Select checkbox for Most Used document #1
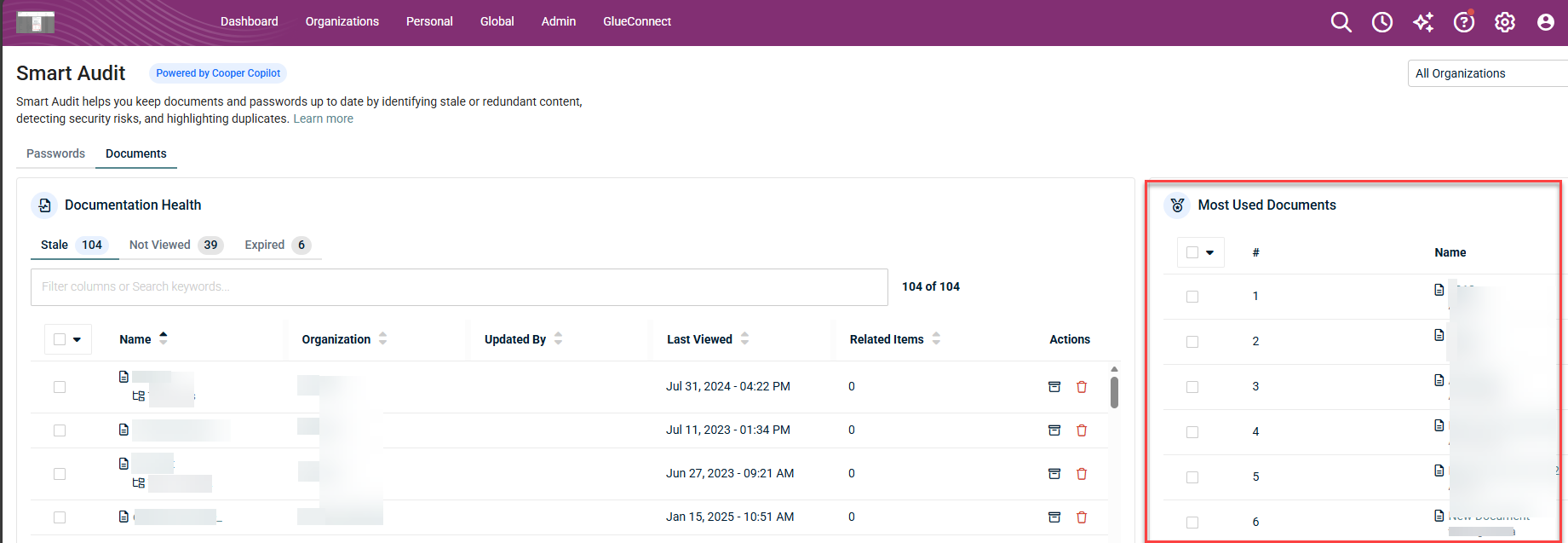The width and height of the screenshot is (1568, 543). click(1192, 297)
